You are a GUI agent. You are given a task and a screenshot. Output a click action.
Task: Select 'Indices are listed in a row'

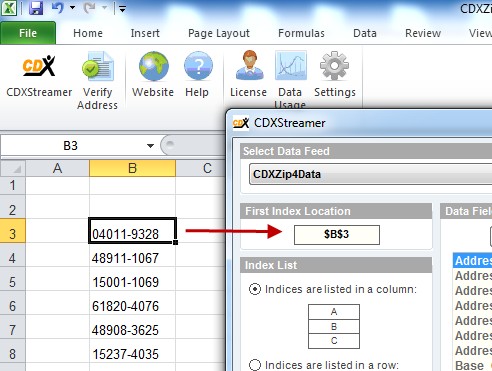pyautogui.click(x=255, y=365)
